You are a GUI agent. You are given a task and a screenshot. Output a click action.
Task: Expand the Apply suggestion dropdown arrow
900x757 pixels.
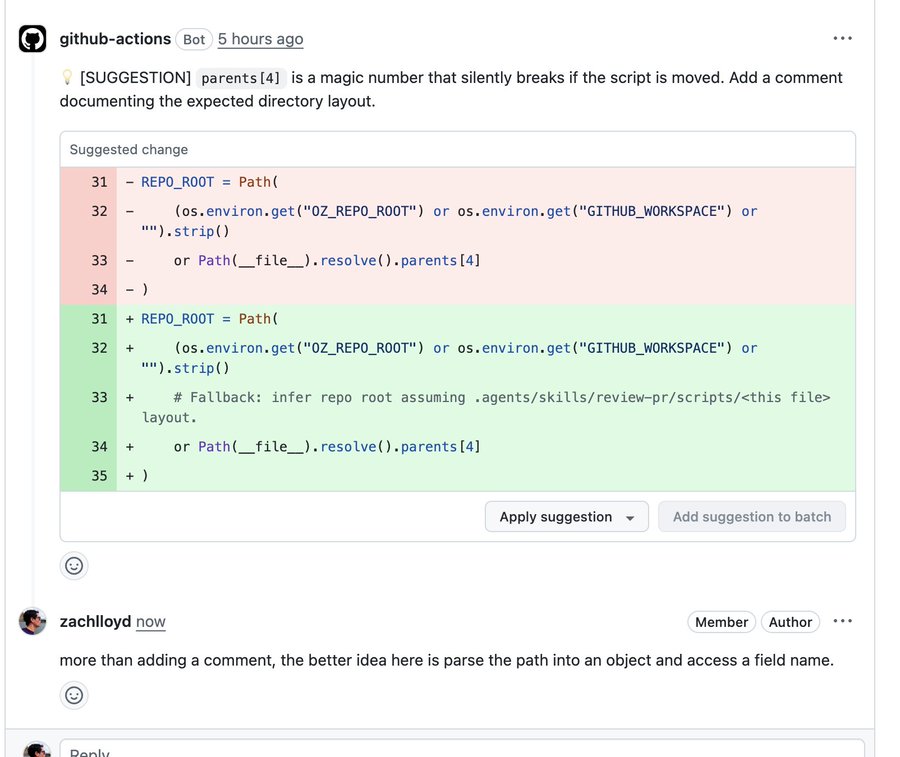click(630, 518)
